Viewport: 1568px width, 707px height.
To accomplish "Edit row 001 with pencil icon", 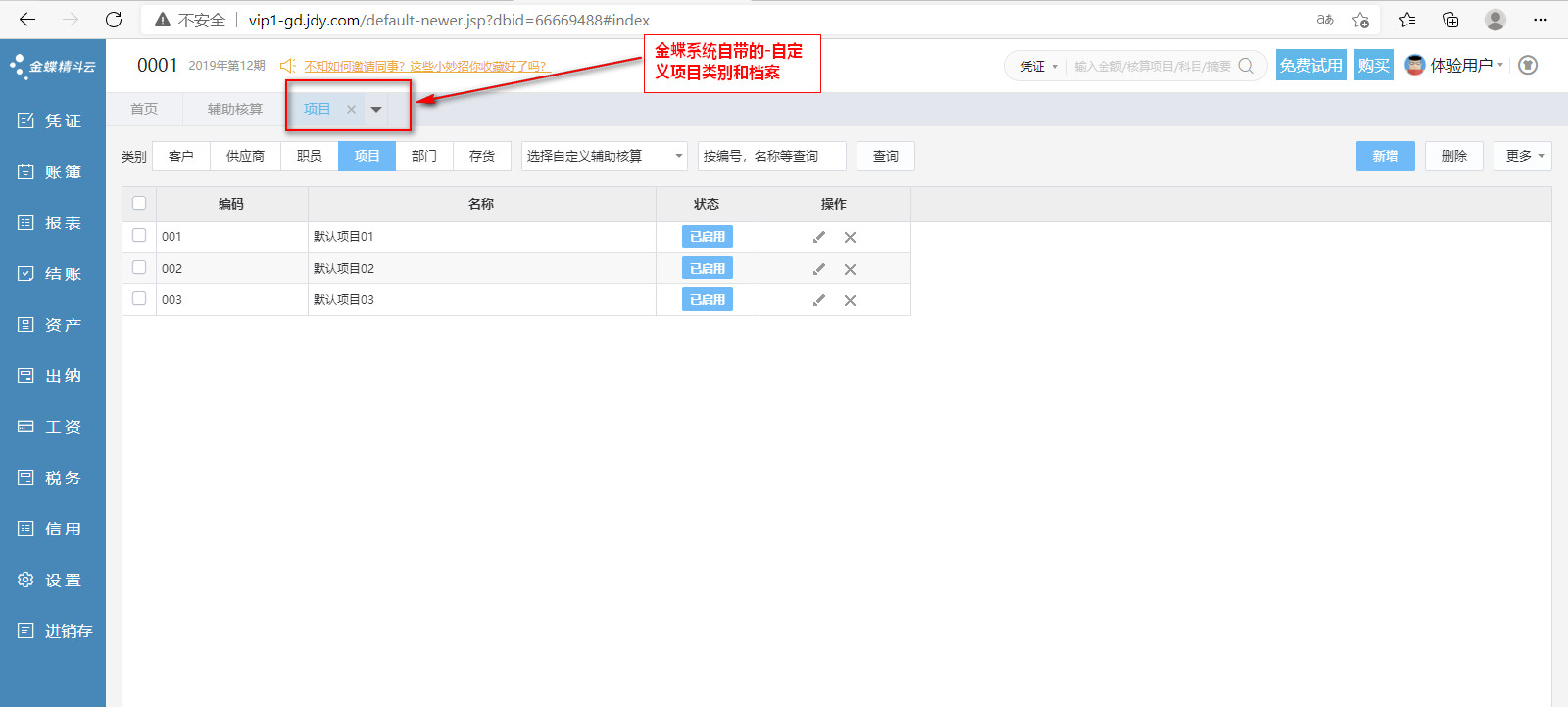I will (819, 237).
